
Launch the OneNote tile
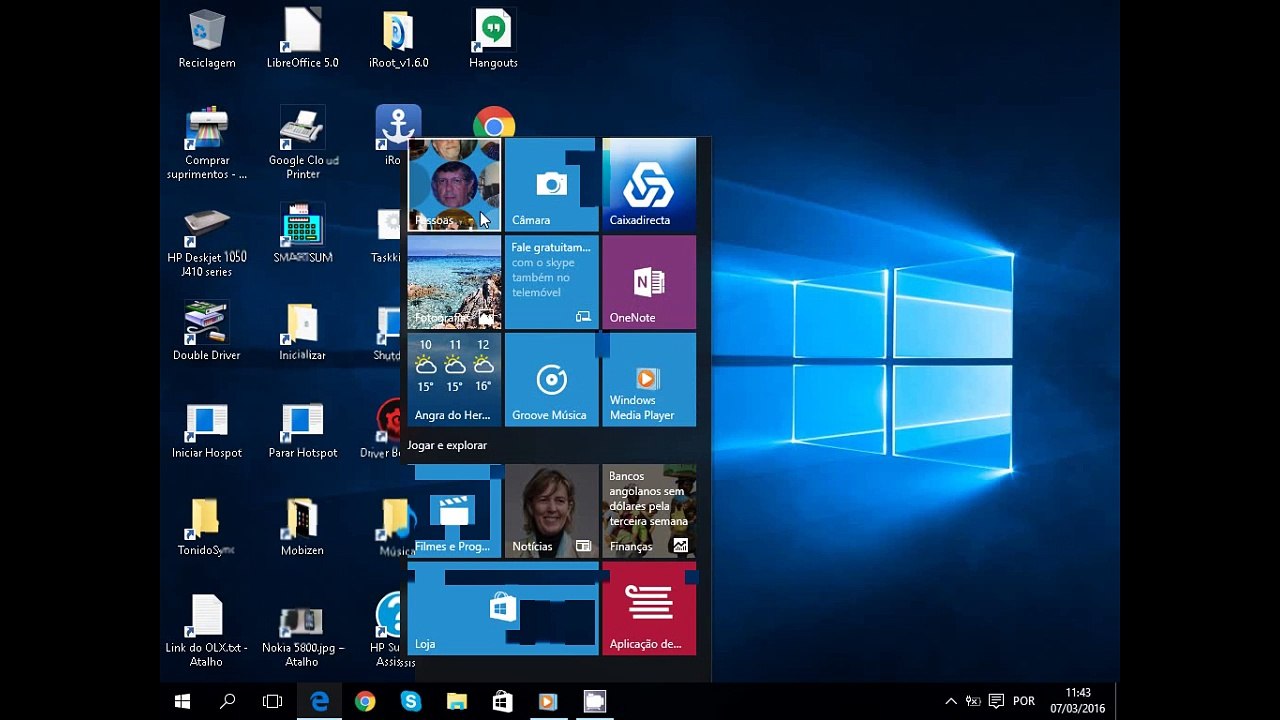(x=649, y=282)
